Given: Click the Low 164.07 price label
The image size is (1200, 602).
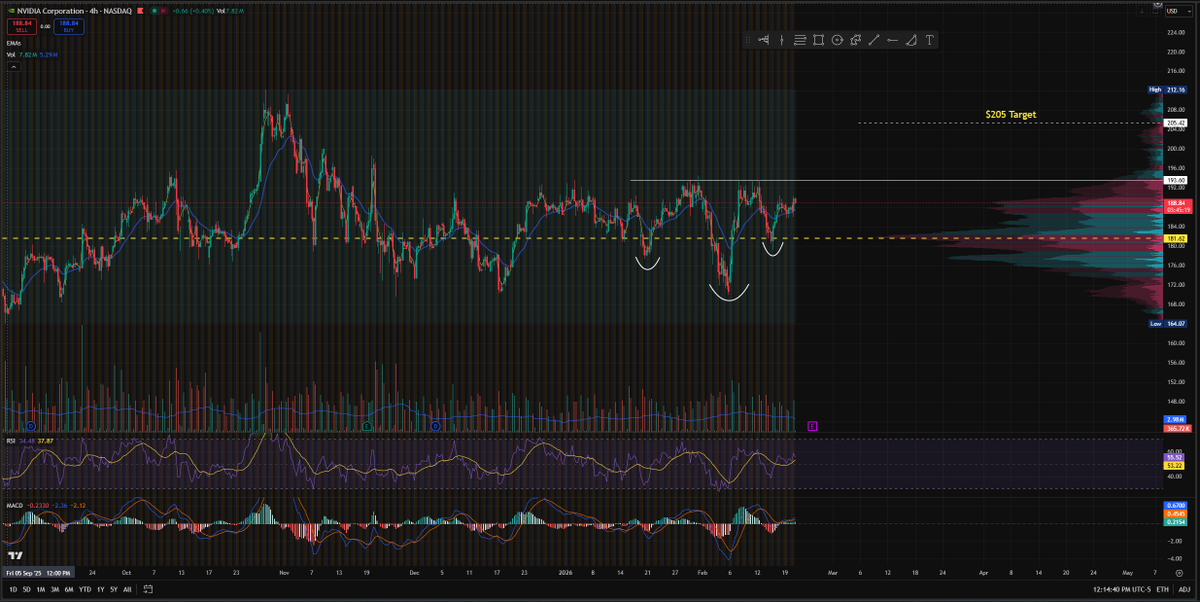Looking at the screenshot, I should (1167, 323).
